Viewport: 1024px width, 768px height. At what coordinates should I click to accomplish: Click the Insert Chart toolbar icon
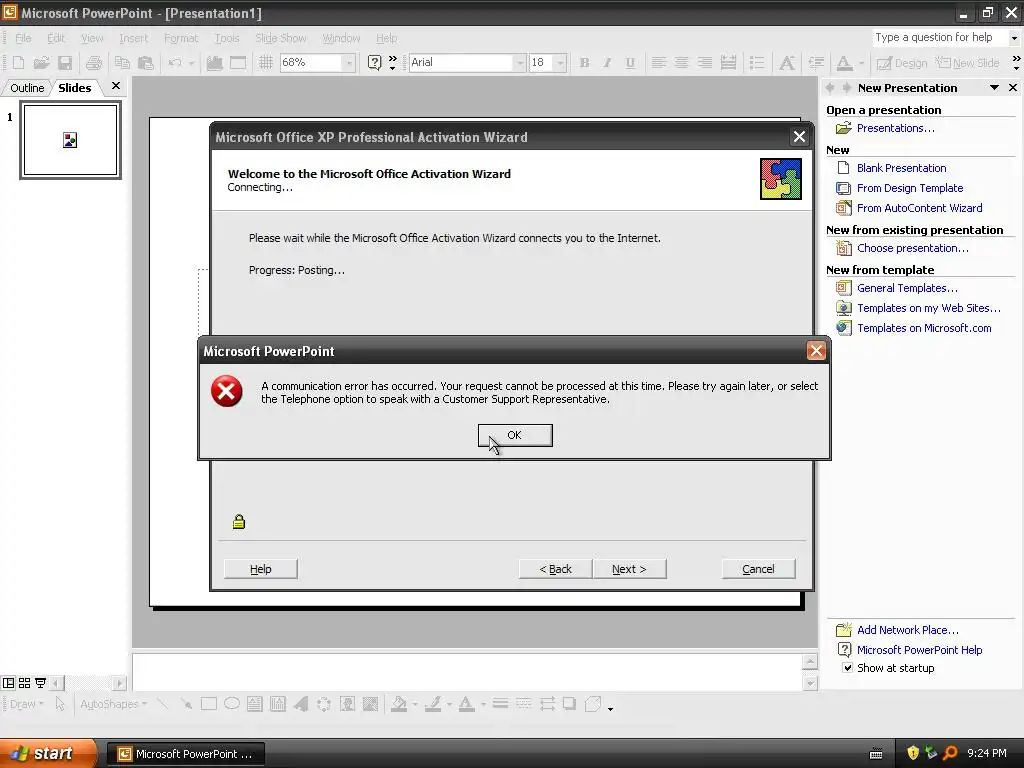[214, 63]
